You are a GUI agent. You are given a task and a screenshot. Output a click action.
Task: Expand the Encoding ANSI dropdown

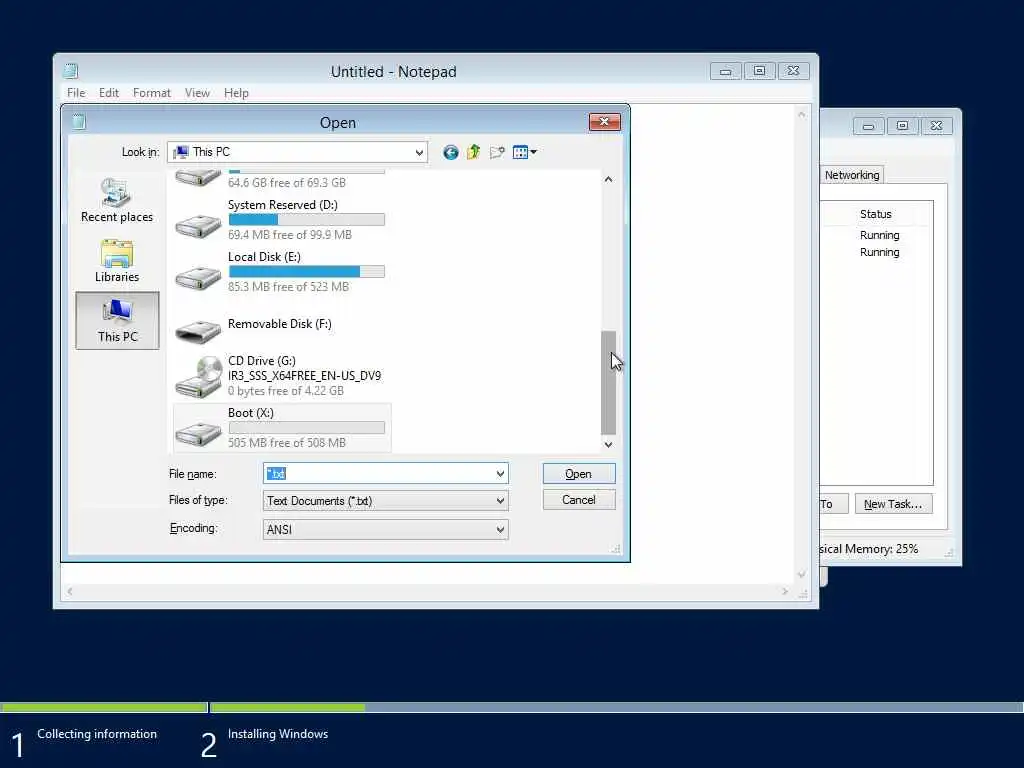click(500, 530)
